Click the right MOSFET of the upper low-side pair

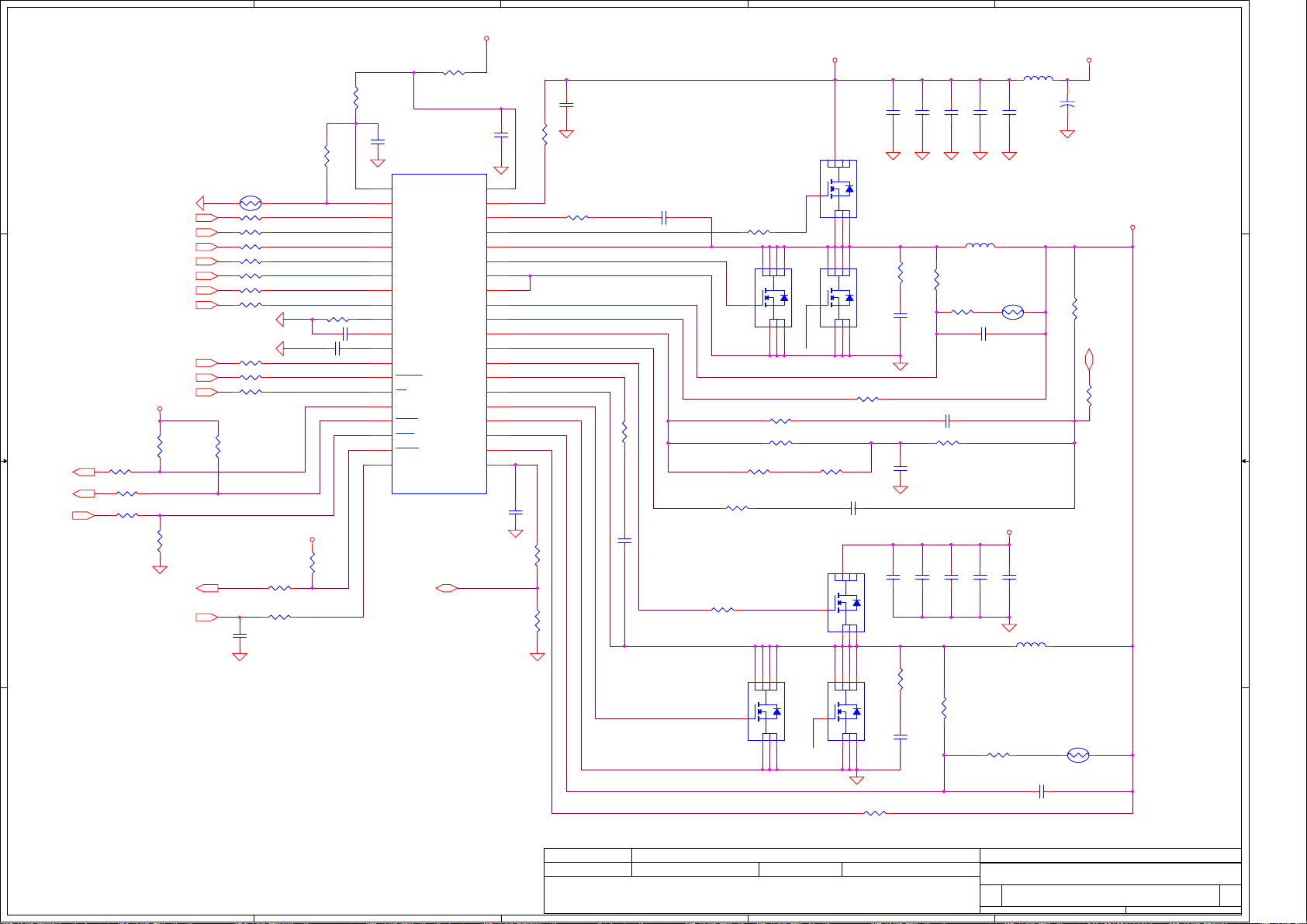(838, 298)
